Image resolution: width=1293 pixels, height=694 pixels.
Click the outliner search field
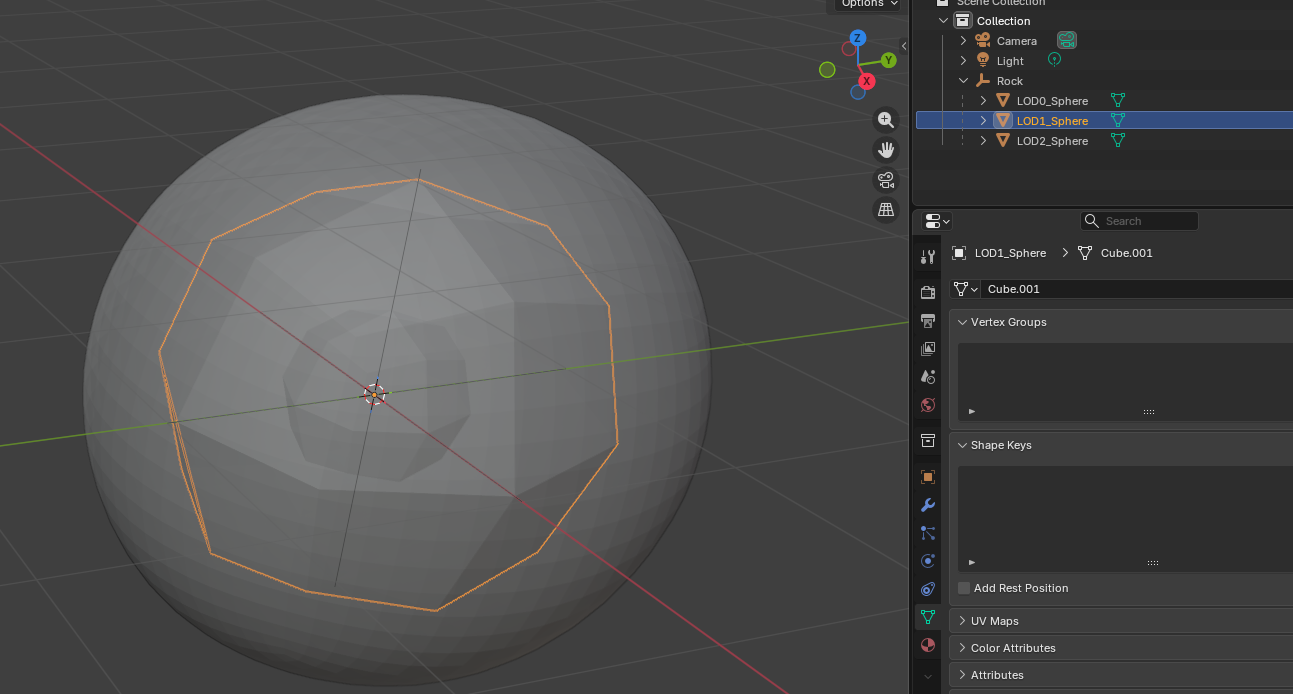coord(1139,220)
